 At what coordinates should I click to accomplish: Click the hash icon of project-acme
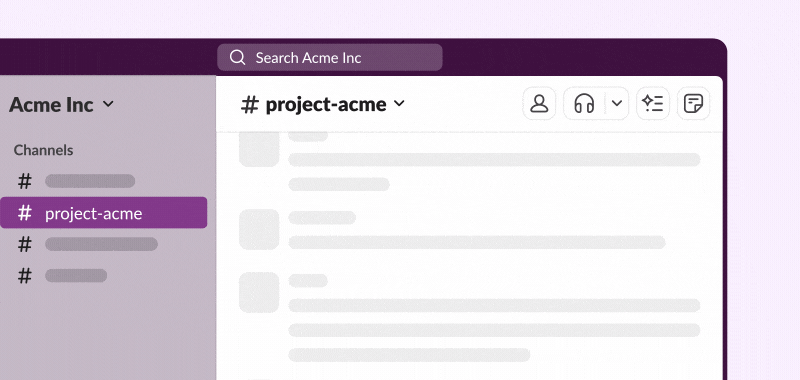point(24,213)
